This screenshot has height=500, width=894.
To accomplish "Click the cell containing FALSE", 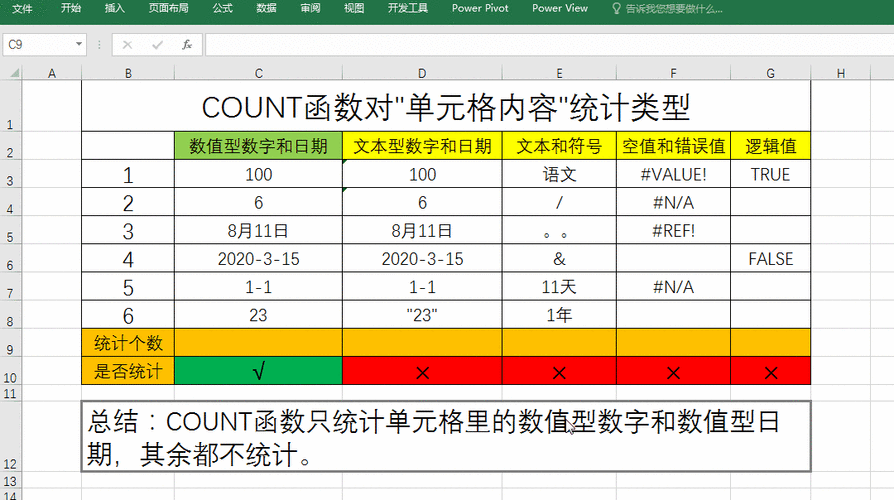I will (x=770, y=259).
